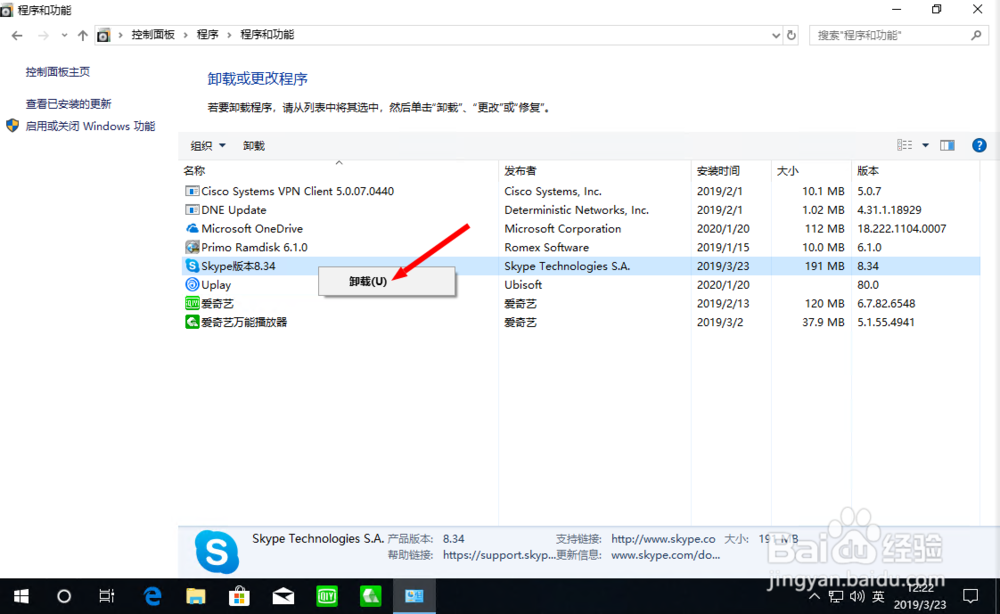Open the notification center icon
The image size is (1000, 614).
(x=971, y=596)
